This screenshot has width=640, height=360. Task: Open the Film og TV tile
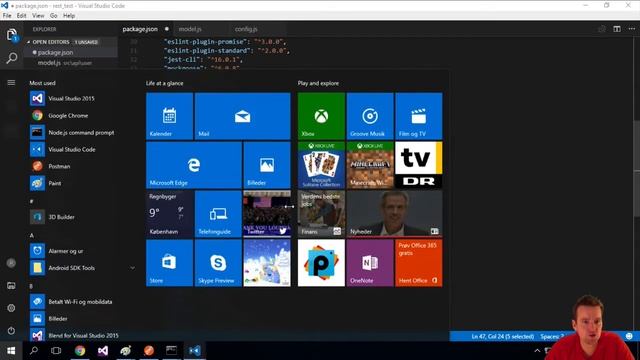(419, 116)
